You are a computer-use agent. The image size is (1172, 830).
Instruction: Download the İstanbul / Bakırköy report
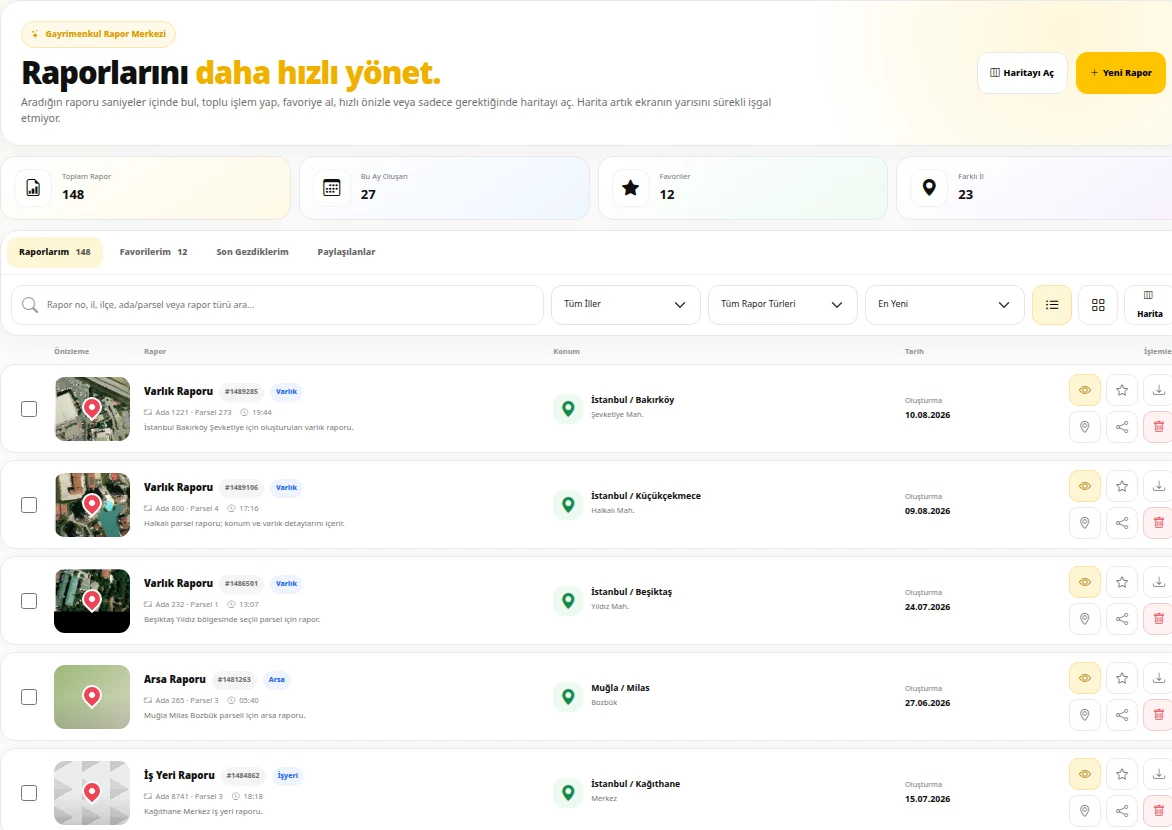coord(1159,390)
